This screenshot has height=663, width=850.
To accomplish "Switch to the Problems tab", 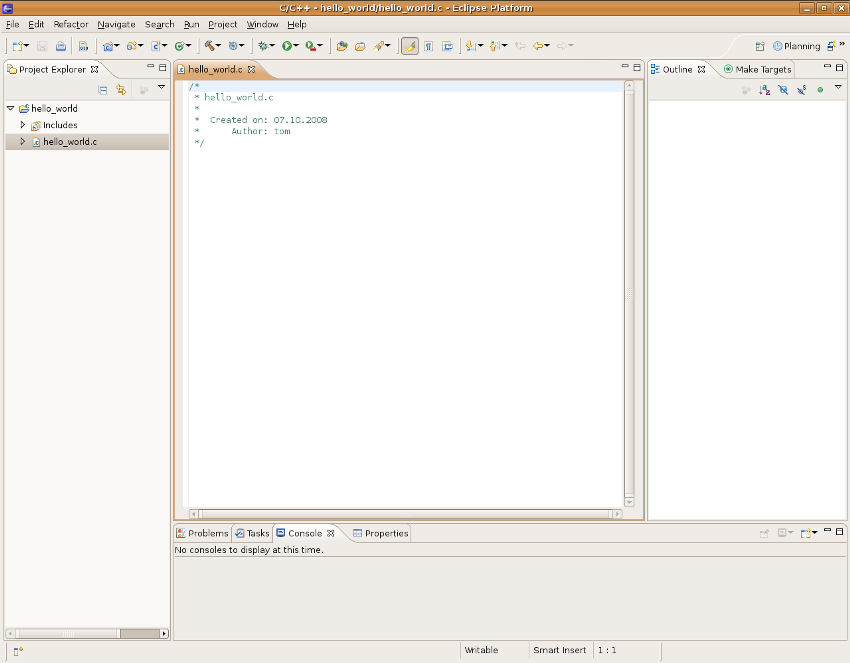I will [202, 533].
